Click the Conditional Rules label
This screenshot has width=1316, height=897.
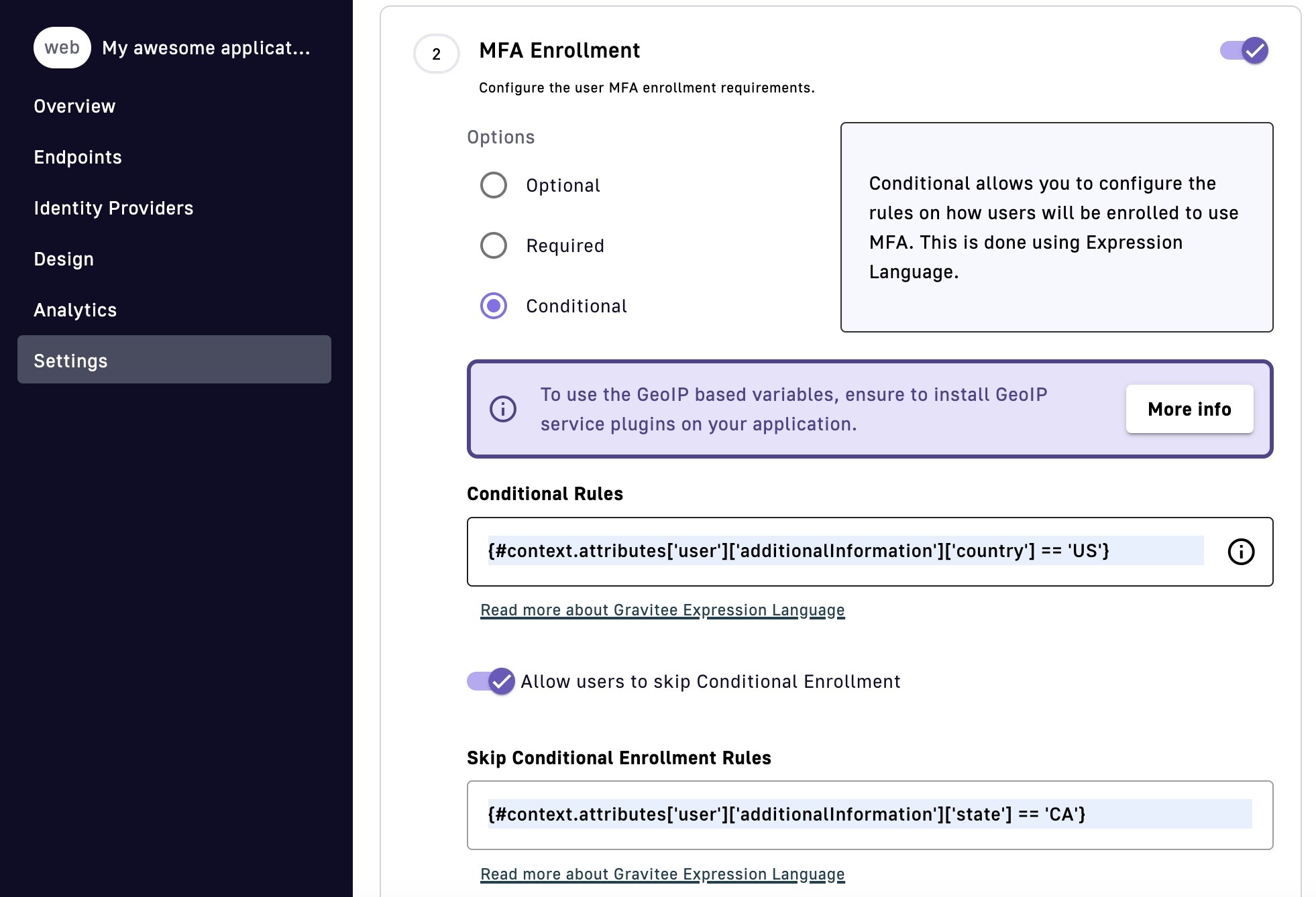tap(545, 493)
